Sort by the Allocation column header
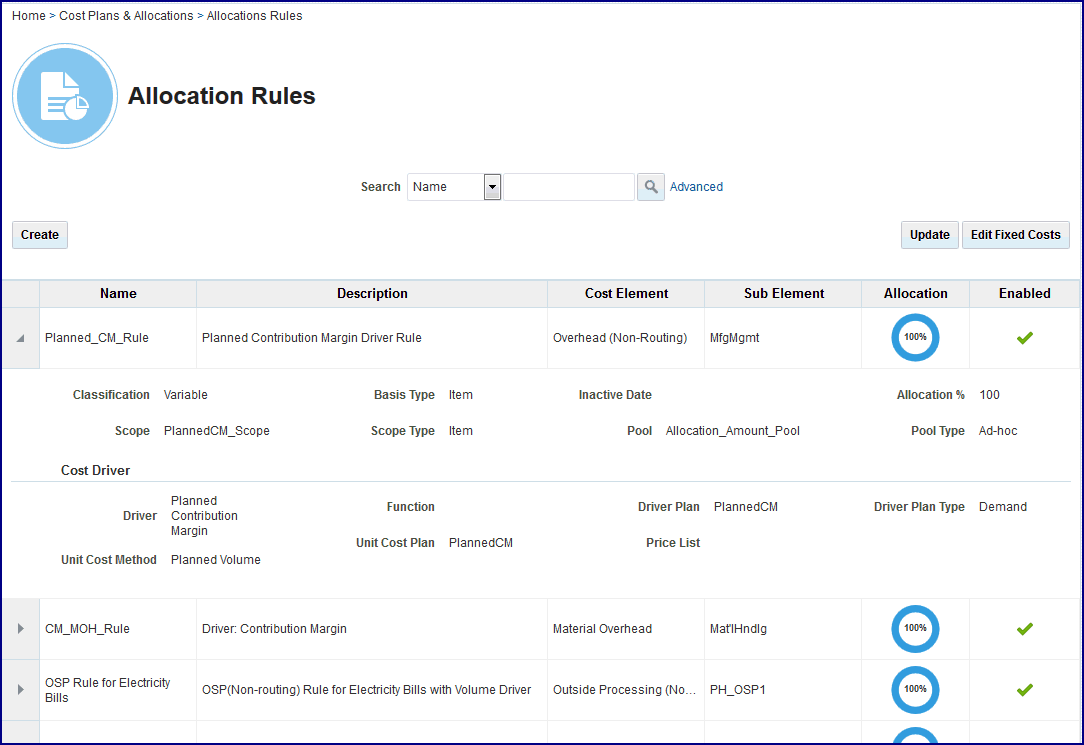This screenshot has width=1084, height=745. (x=915, y=293)
